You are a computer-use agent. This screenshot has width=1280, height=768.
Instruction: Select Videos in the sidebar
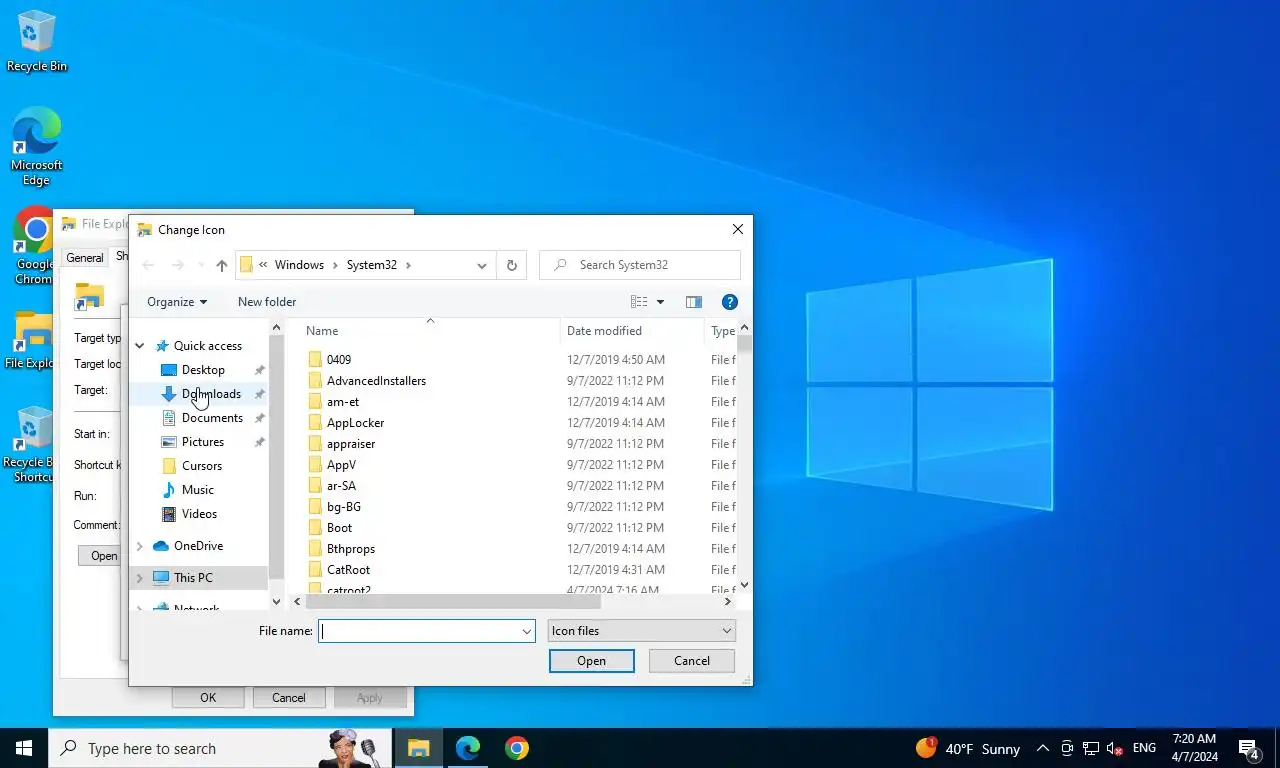click(x=199, y=514)
